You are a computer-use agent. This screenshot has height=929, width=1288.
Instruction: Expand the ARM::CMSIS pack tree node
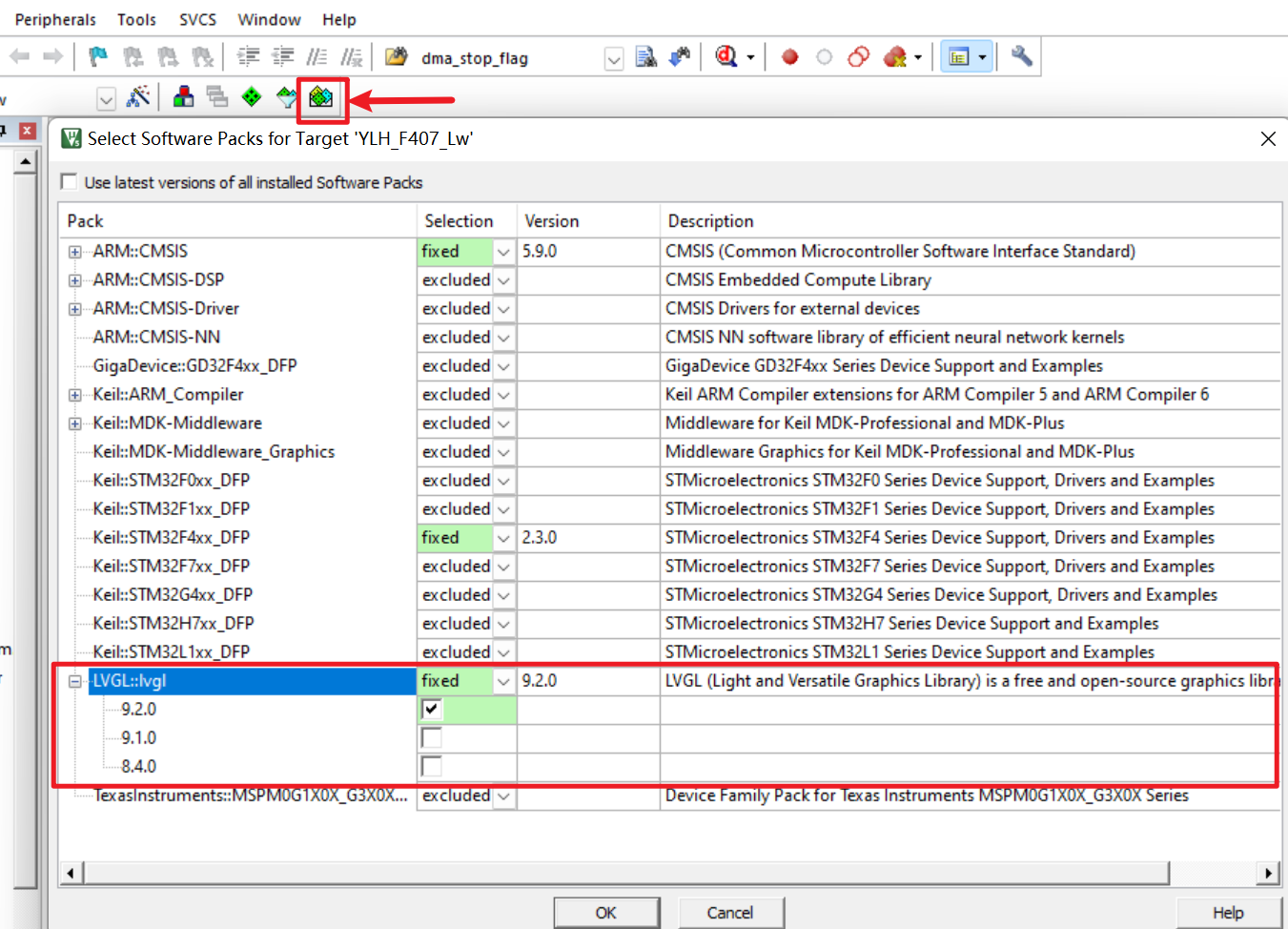click(74, 252)
